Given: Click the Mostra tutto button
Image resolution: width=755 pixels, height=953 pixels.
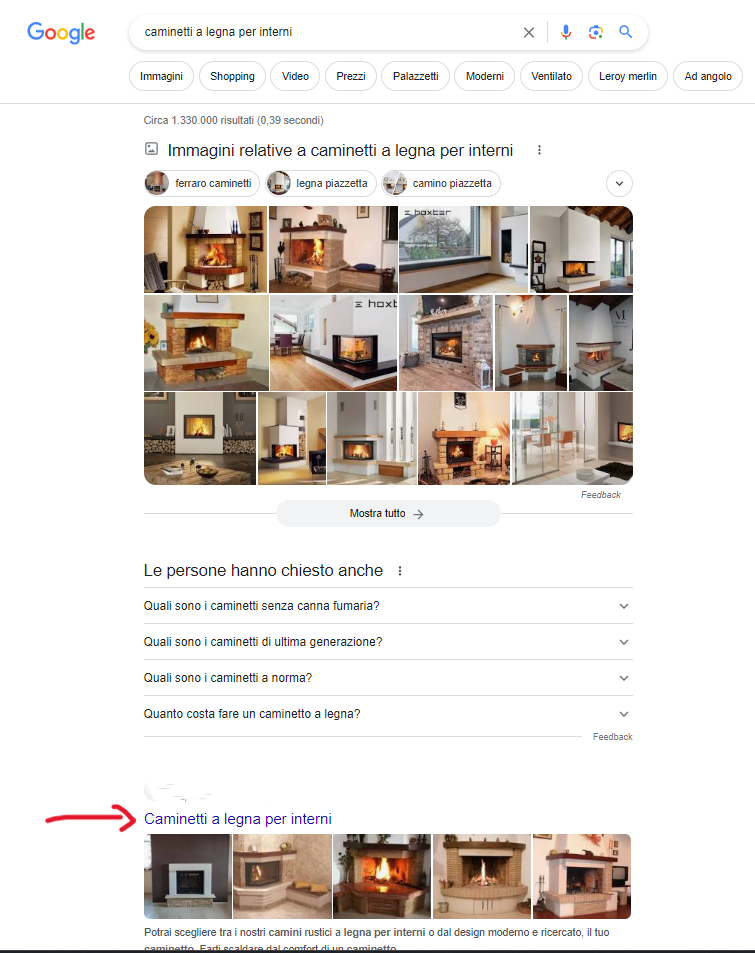Looking at the screenshot, I should click(x=388, y=514).
